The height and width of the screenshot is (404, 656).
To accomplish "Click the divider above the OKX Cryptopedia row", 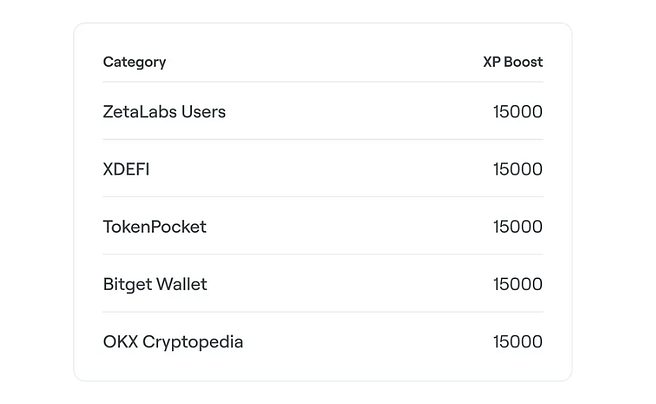I will (322, 312).
